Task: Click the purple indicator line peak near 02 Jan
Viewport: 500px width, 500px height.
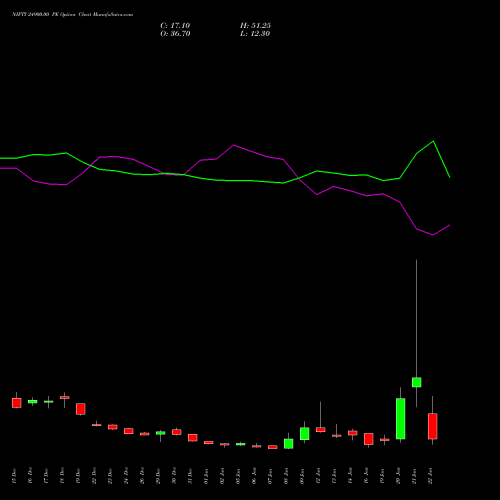Action: point(233,145)
